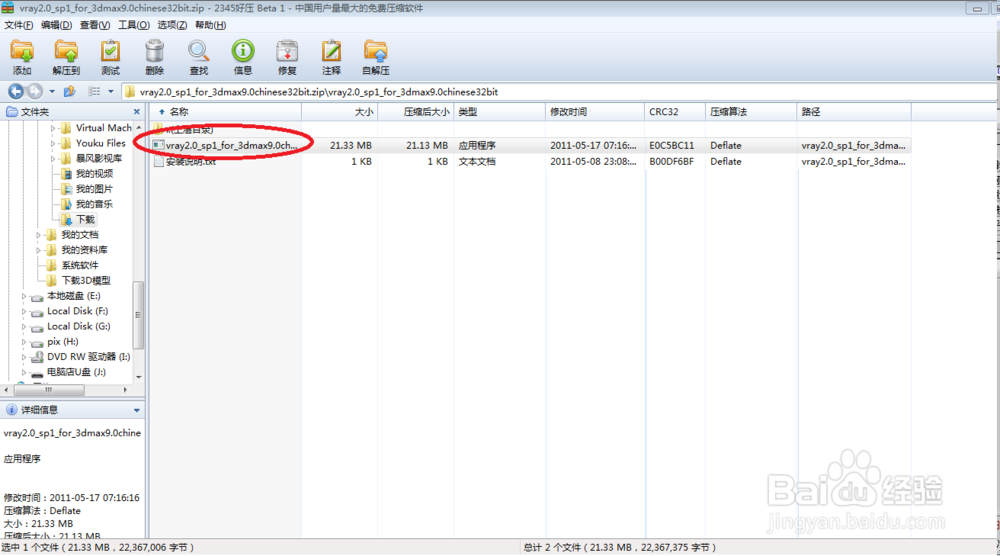The height and width of the screenshot is (556, 1000).
Task: Sort by the 大小 column header
Action: click(x=339, y=112)
